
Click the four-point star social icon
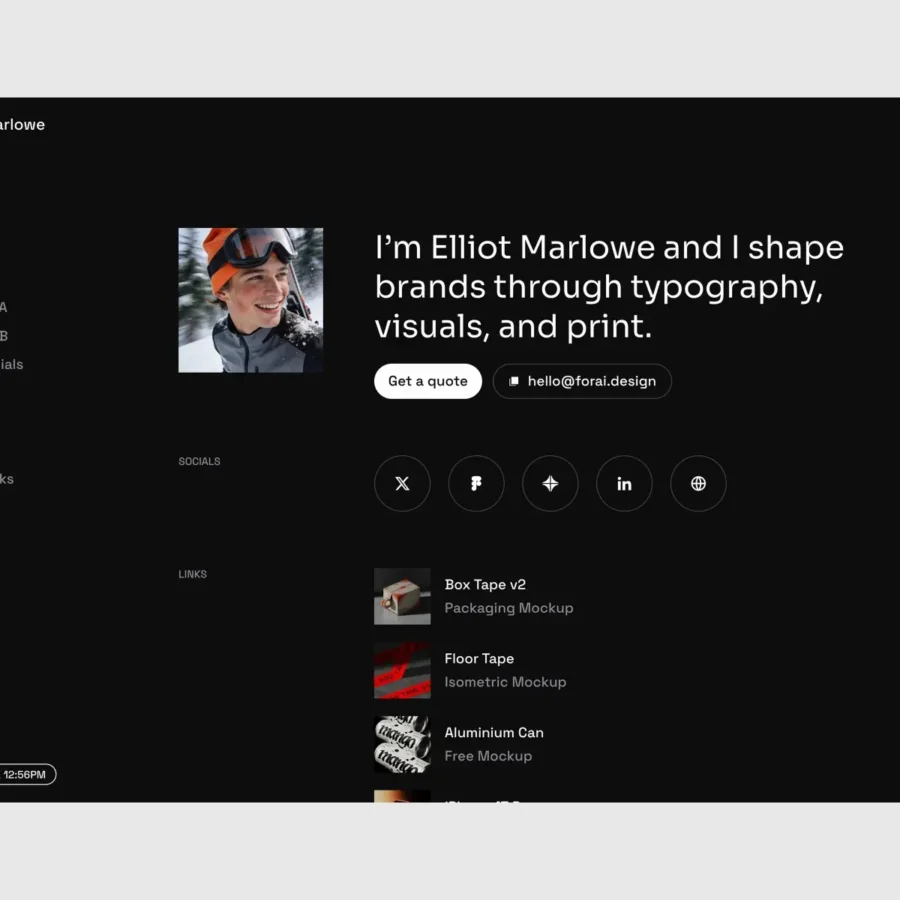click(550, 483)
